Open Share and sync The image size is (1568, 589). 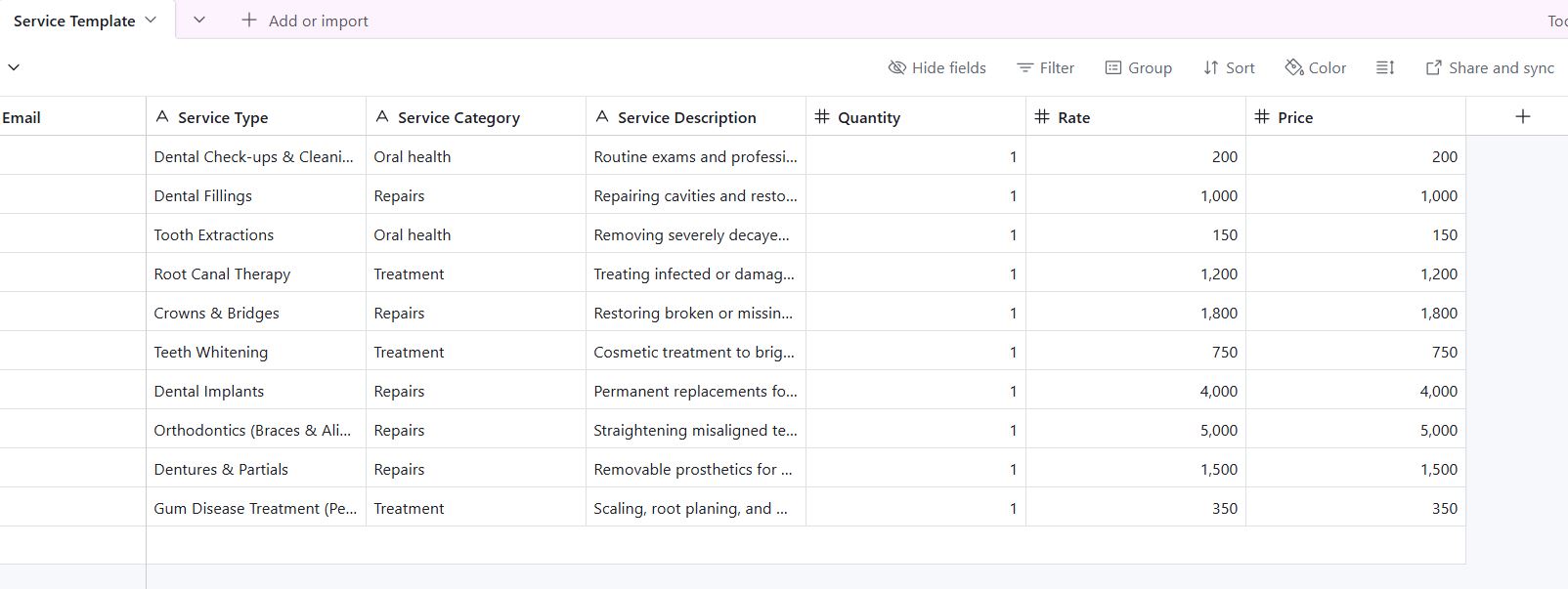[x=1490, y=67]
